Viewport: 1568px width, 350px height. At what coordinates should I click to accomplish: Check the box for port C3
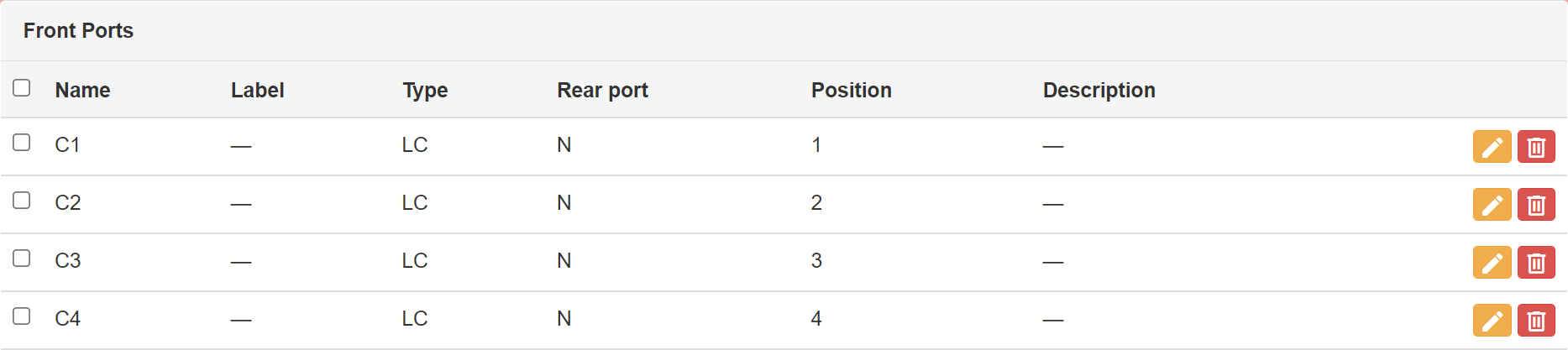click(x=22, y=258)
